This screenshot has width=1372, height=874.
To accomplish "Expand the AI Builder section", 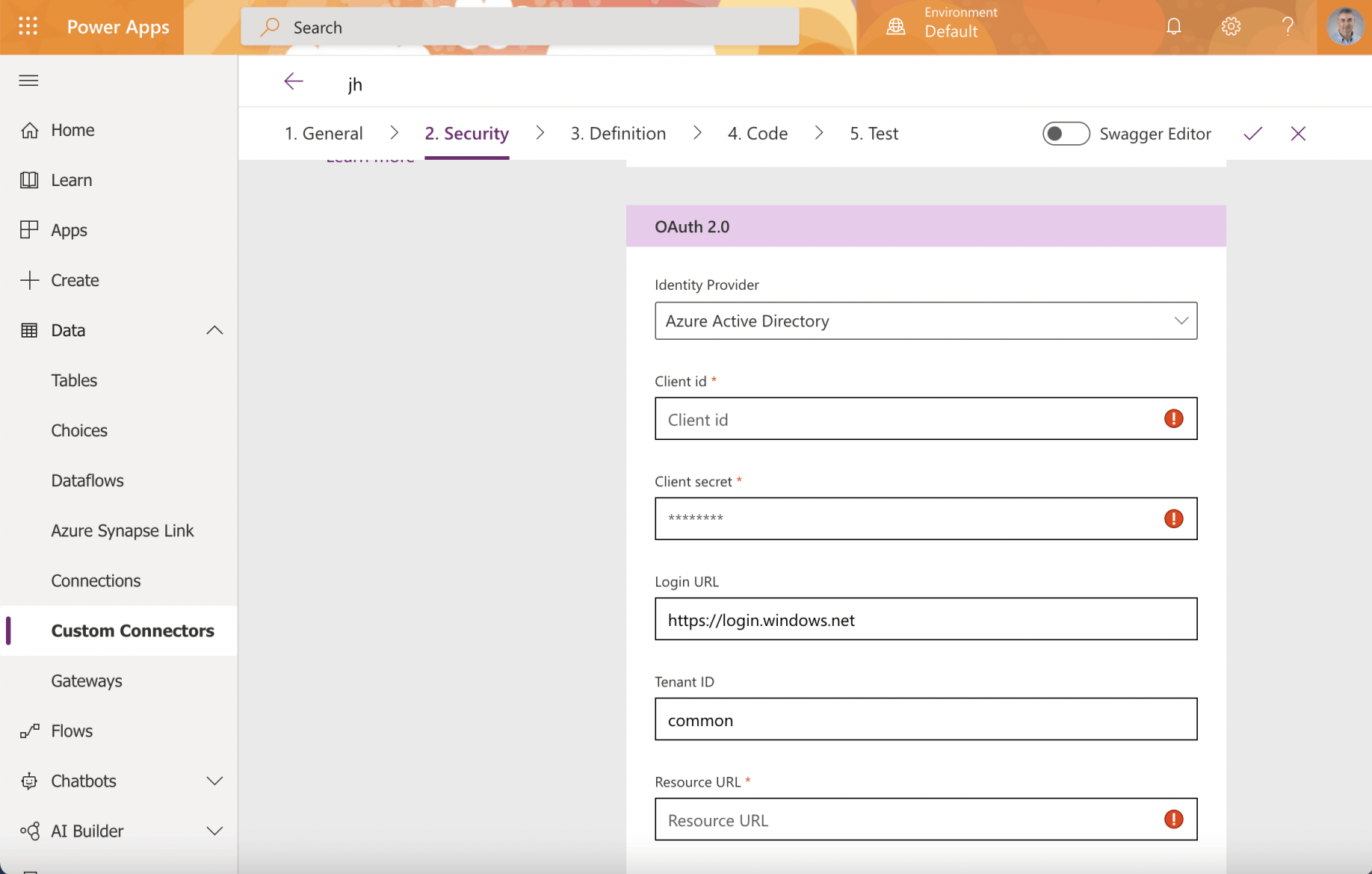I will point(214,831).
